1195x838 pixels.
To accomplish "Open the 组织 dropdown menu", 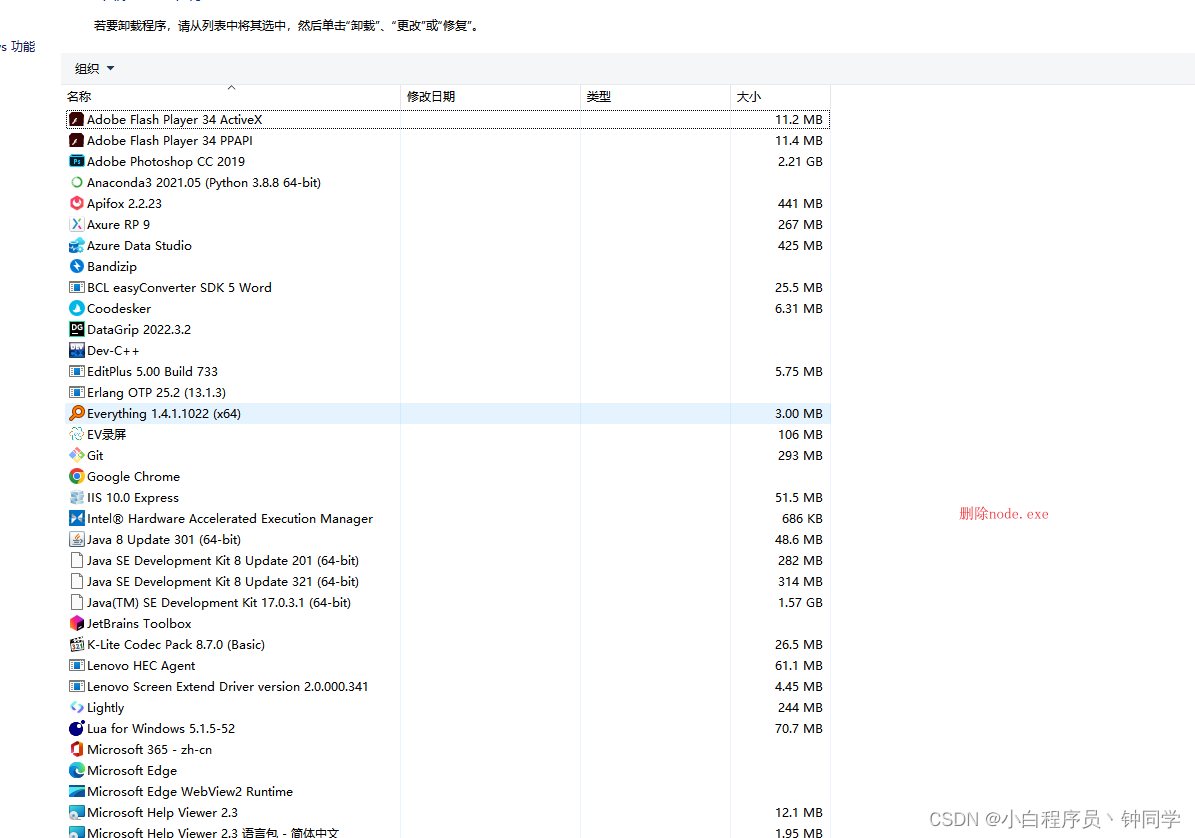I will (x=95, y=69).
